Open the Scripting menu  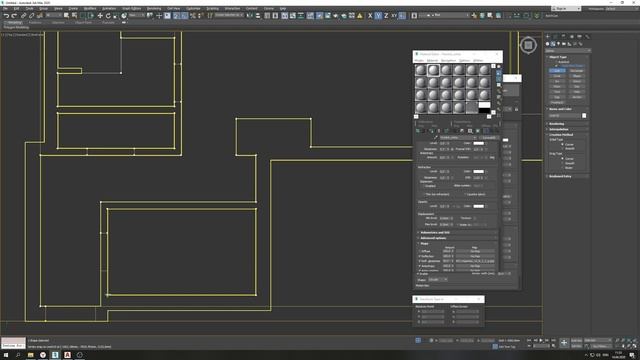[212, 8]
